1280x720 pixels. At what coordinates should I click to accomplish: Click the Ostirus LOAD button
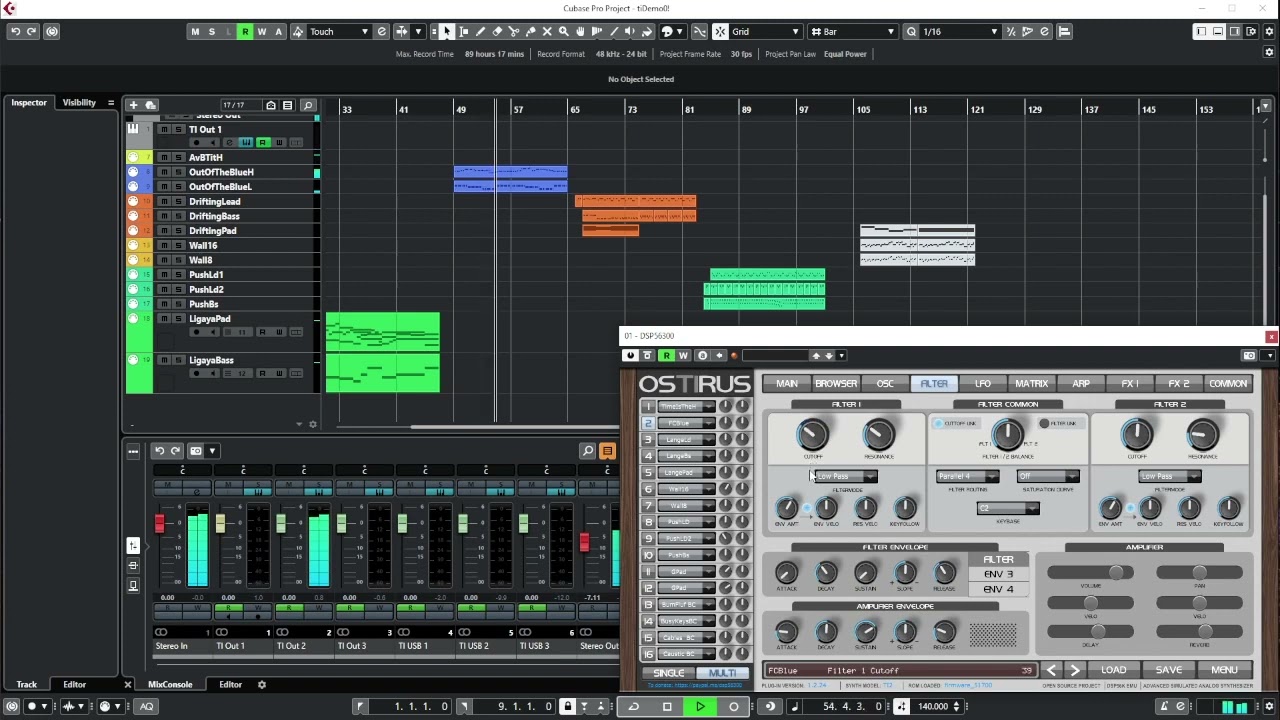click(x=1113, y=670)
